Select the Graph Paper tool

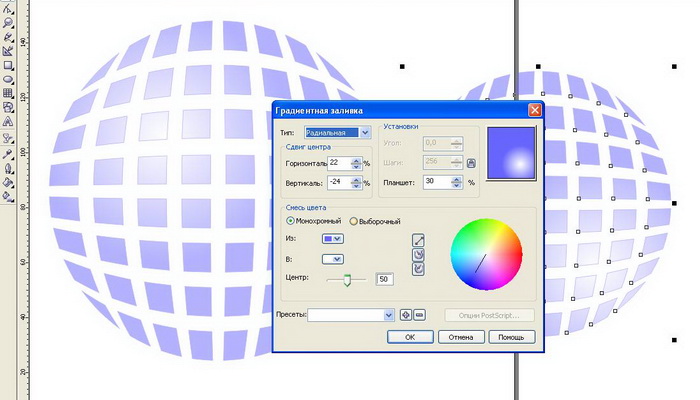coord(8,93)
